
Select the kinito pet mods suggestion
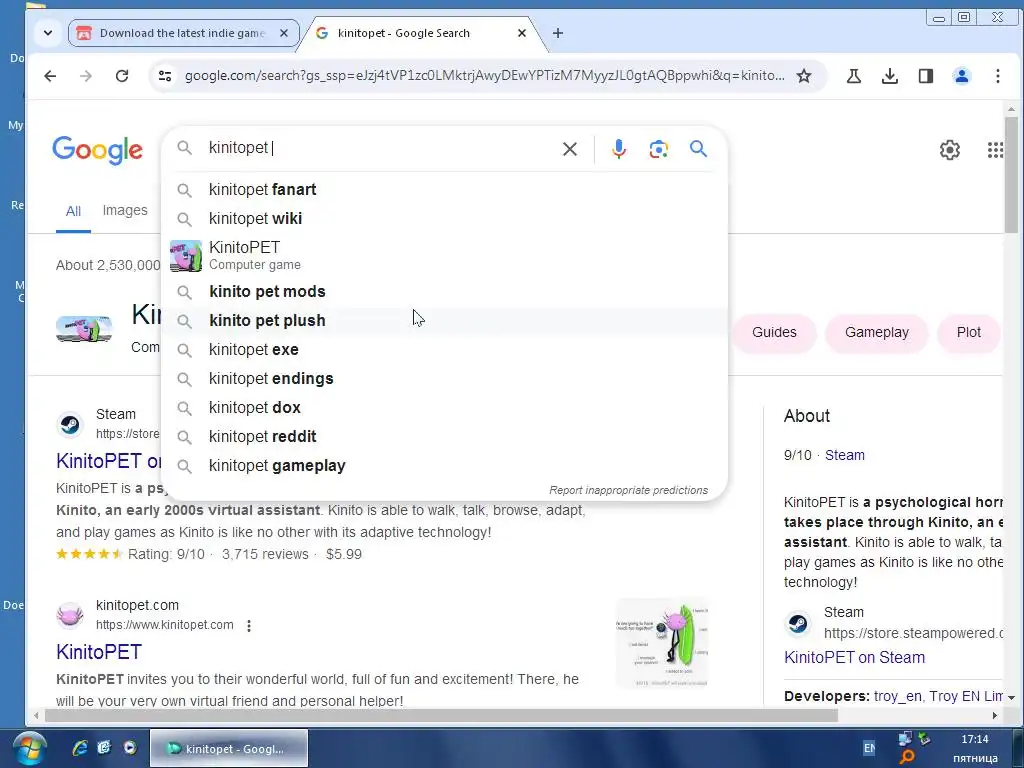coord(444,291)
